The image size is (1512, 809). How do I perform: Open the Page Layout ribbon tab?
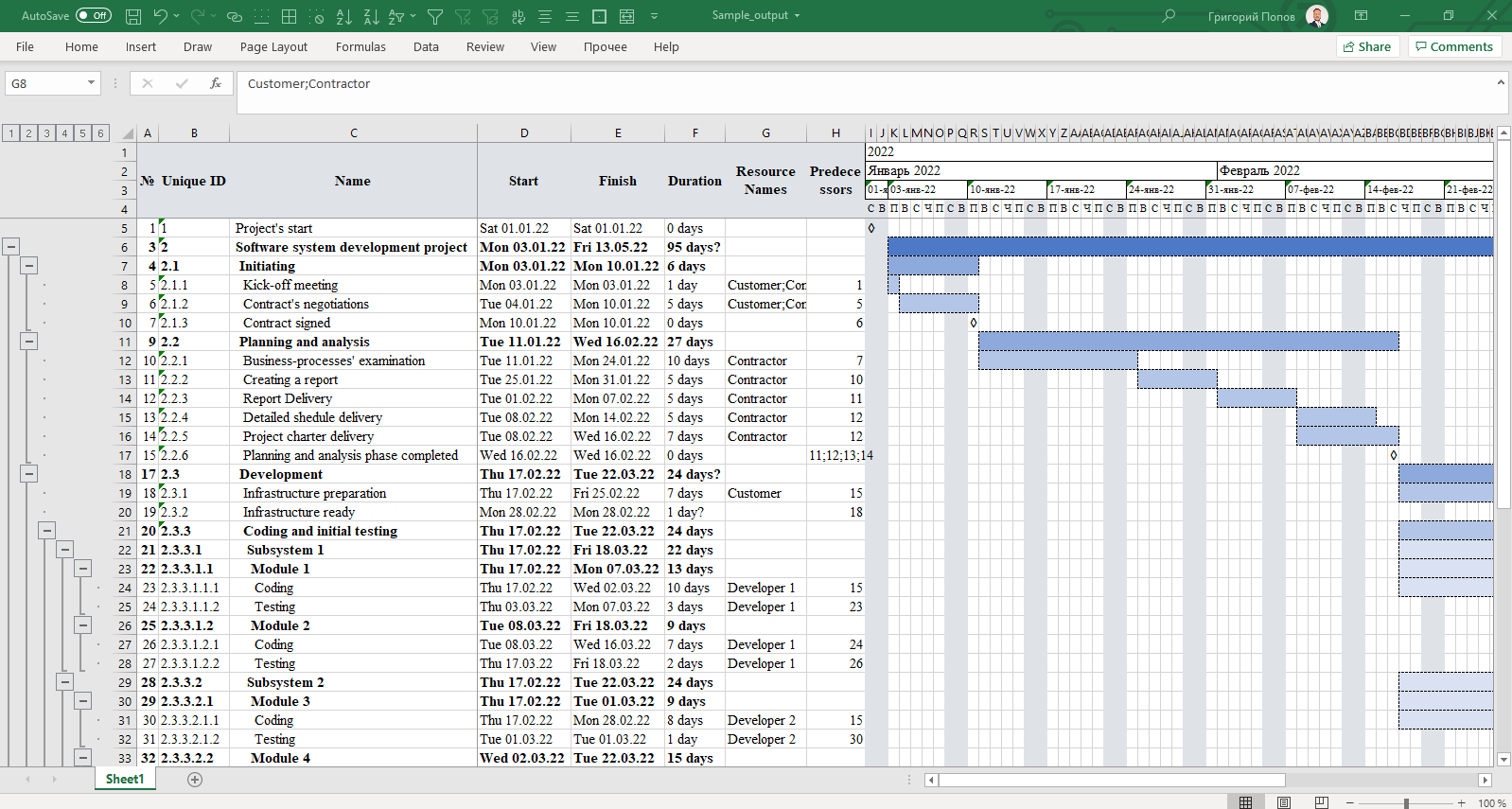click(x=273, y=46)
